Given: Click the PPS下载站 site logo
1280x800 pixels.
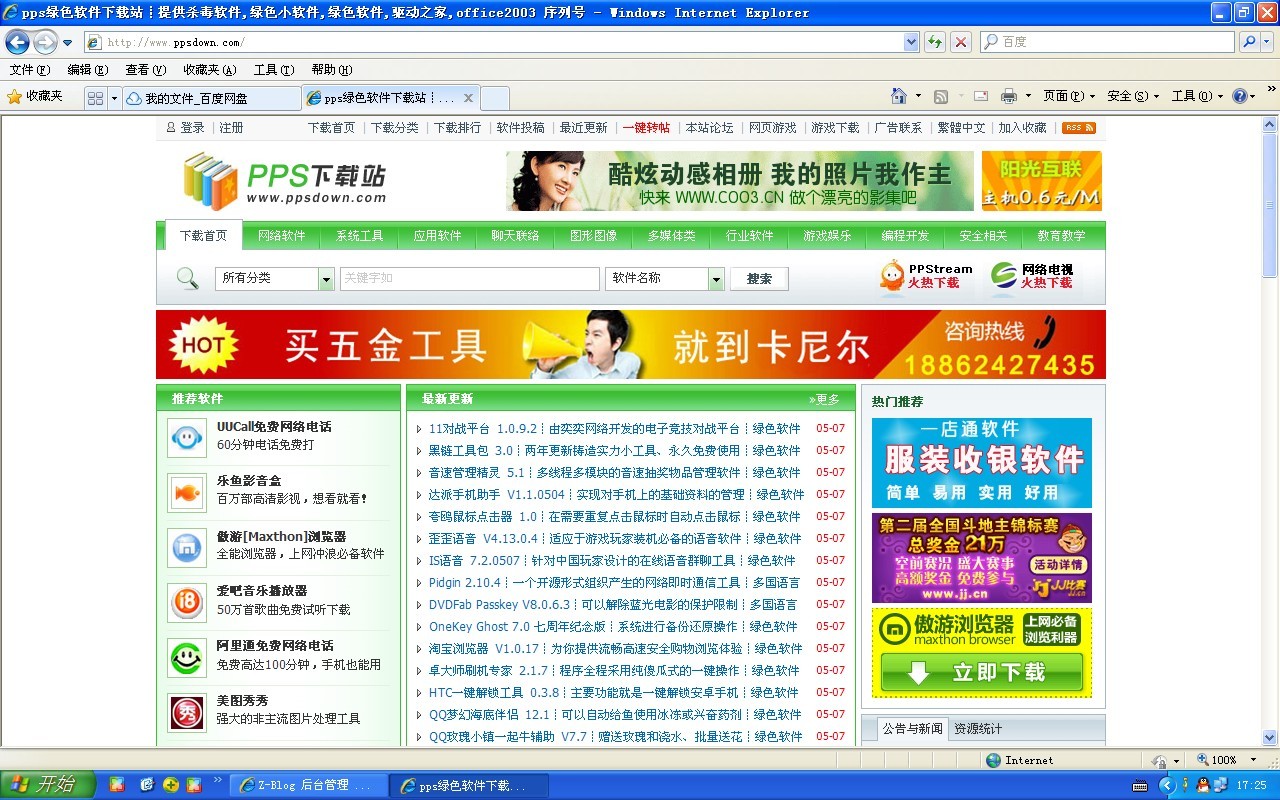Looking at the screenshot, I should click(x=284, y=181).
